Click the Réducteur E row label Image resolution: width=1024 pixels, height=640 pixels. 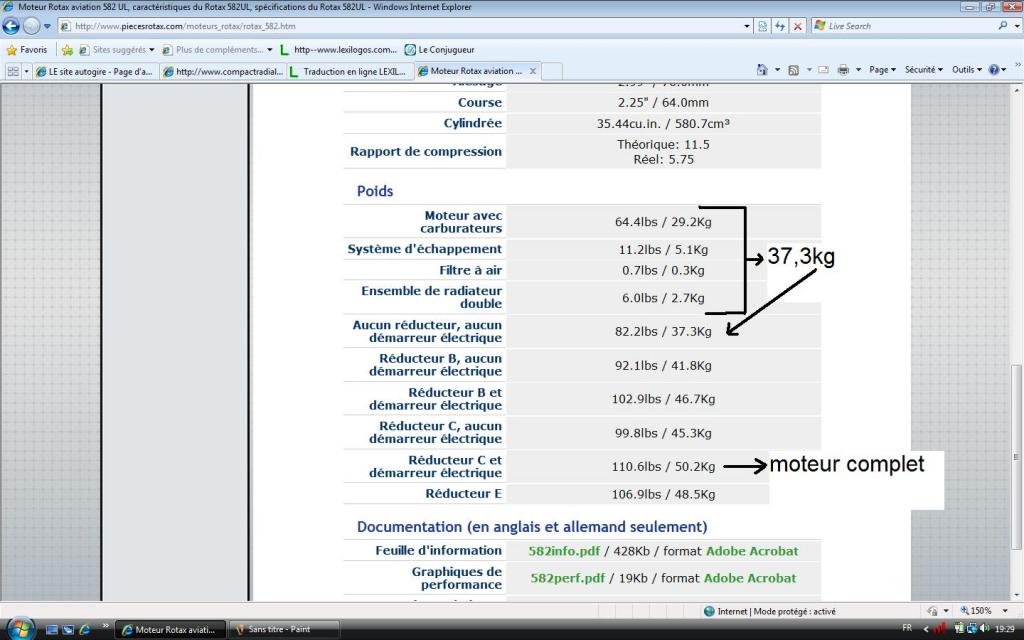click(464, 494)
